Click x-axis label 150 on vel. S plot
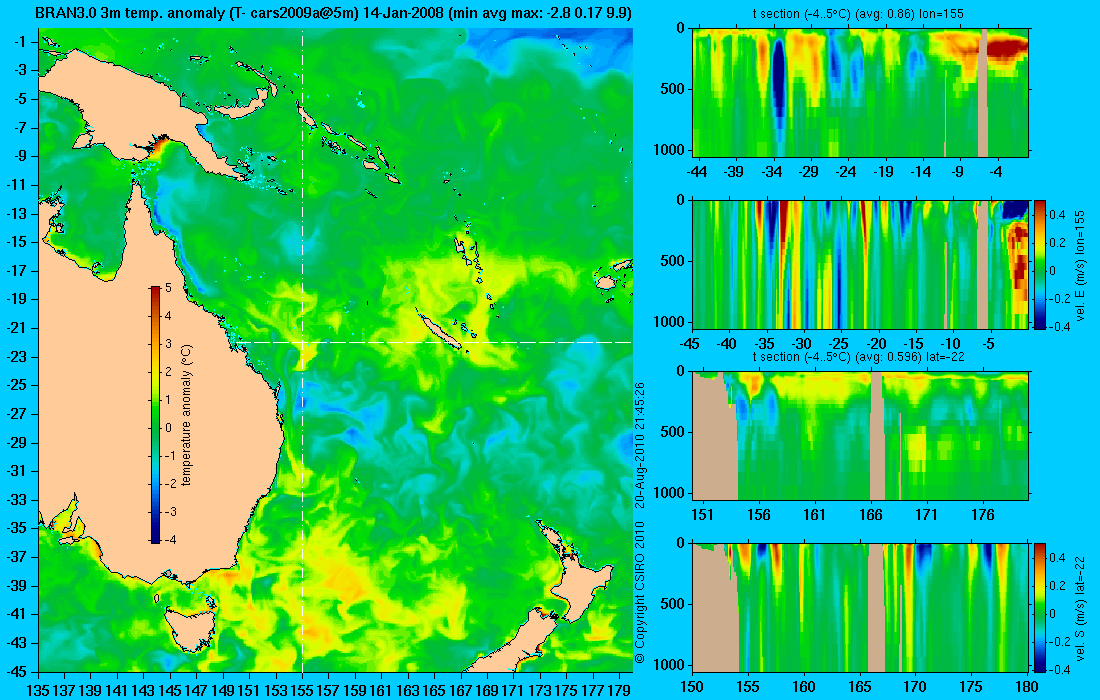 (692, 687)
